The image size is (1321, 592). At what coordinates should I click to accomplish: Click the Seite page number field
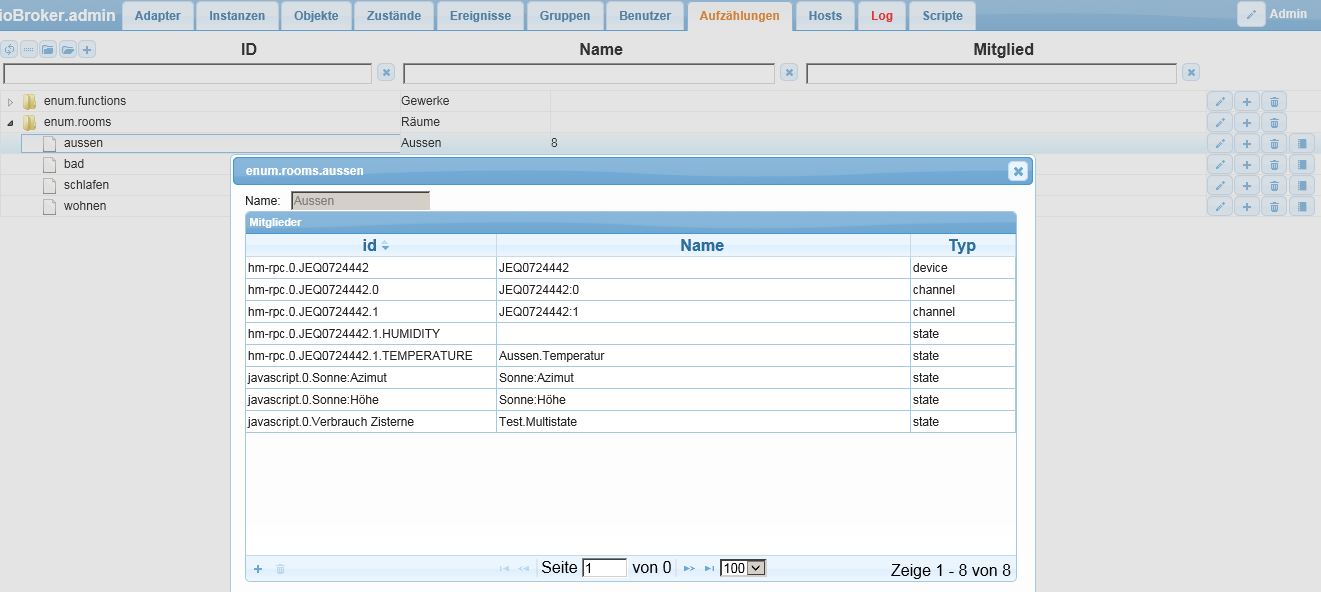[604, 568]
